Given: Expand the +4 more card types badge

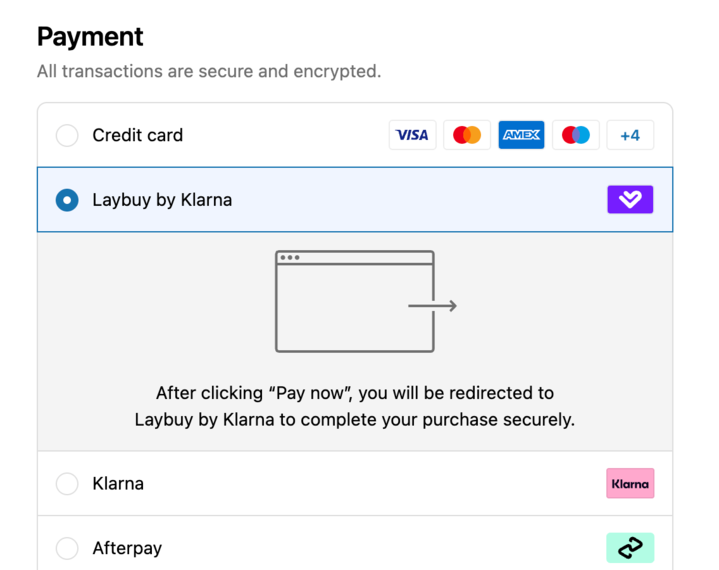Looking at the screenshot, I should [x=630, y=135].
